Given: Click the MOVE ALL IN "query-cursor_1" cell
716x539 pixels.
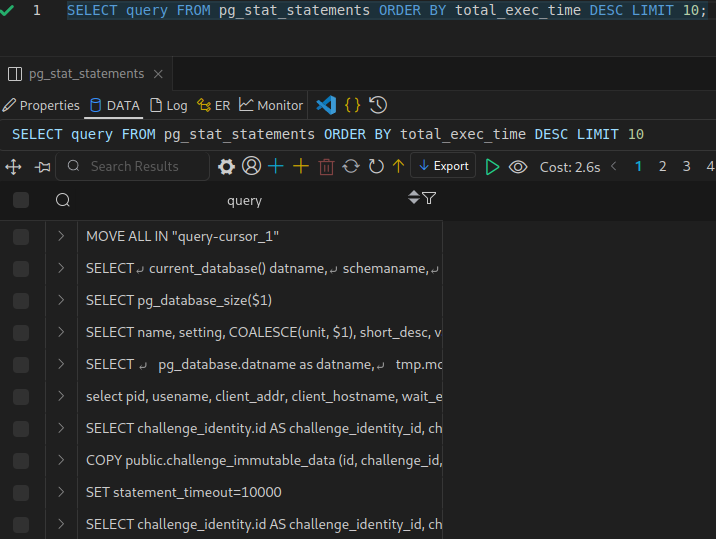Looking at the screenshot, I should (260, 237).
